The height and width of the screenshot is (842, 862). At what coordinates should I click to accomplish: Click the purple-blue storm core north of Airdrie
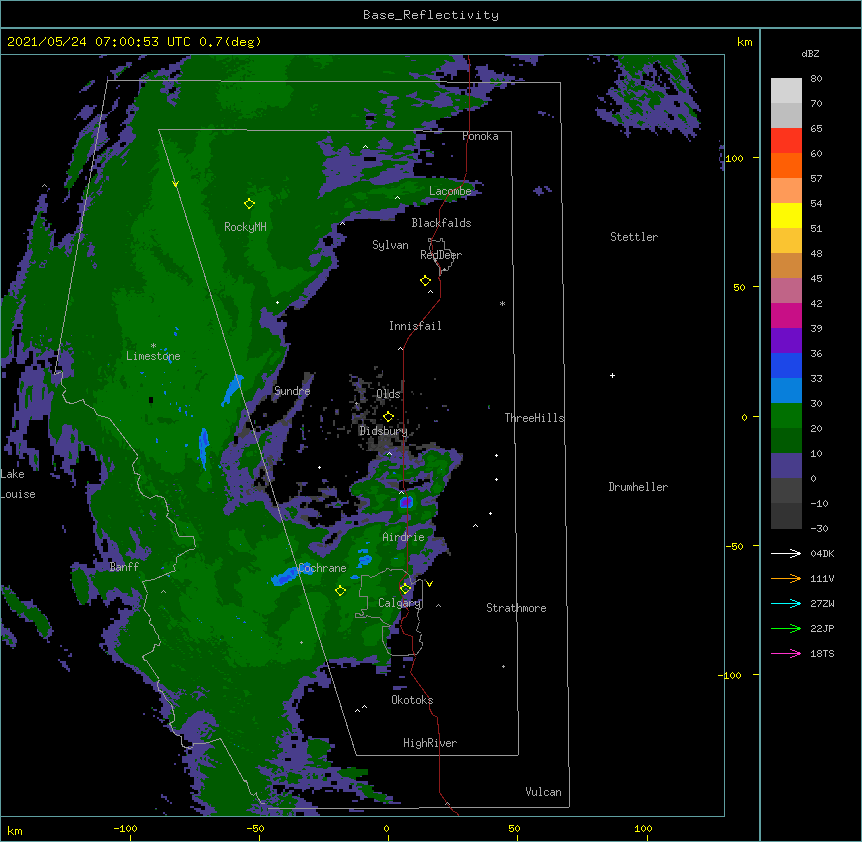pos(406,502)
